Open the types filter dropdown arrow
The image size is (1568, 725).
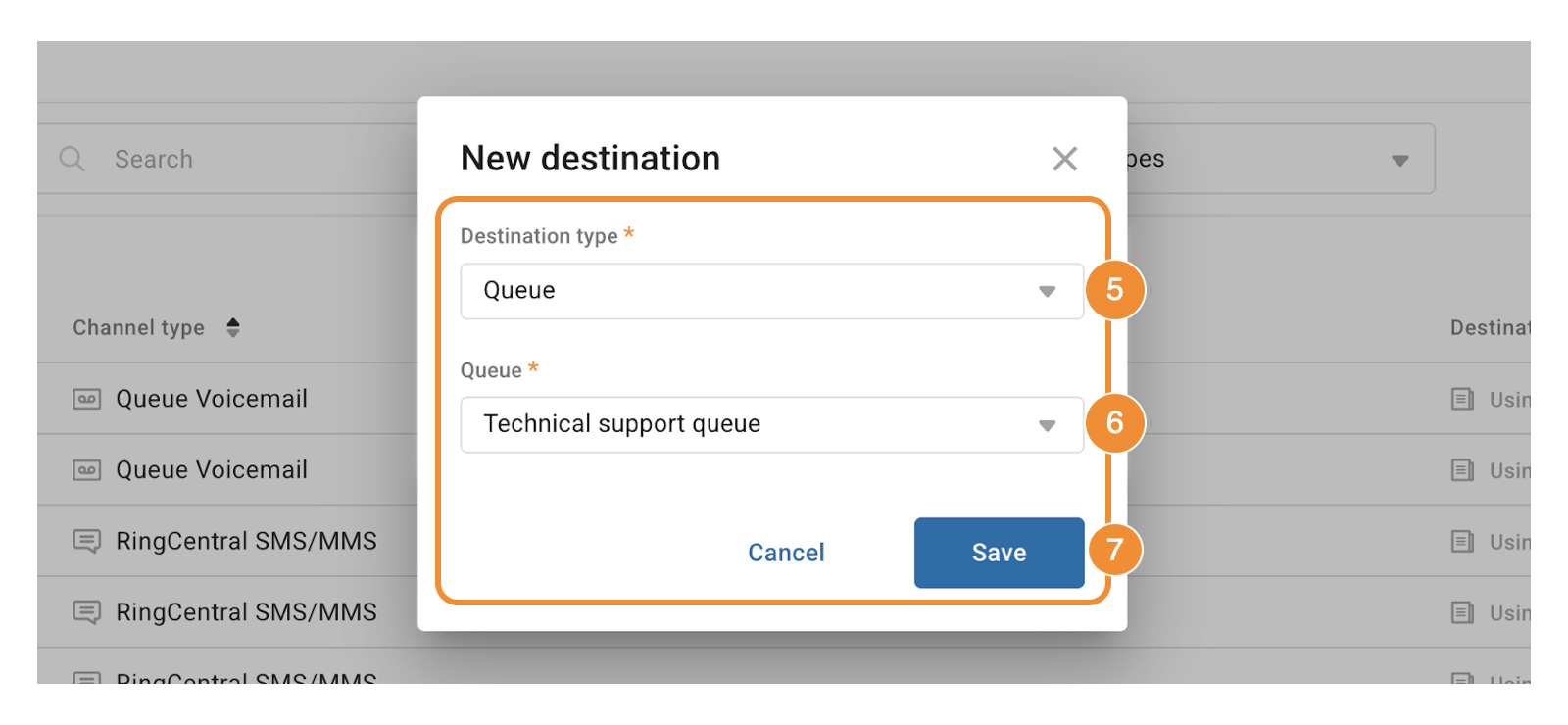tap(1400, 160)
